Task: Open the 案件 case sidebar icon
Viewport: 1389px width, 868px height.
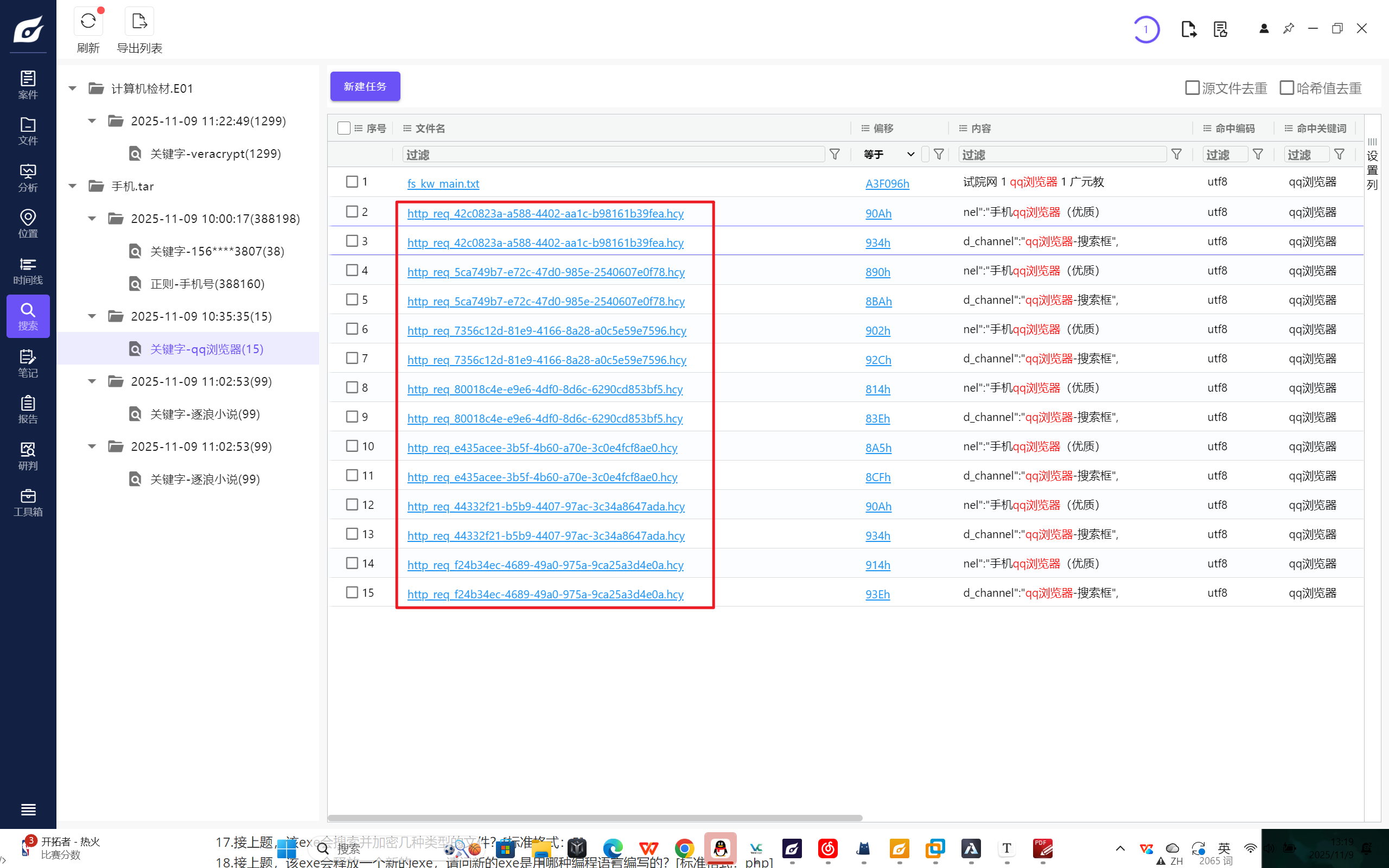Action: pos(28,84)
